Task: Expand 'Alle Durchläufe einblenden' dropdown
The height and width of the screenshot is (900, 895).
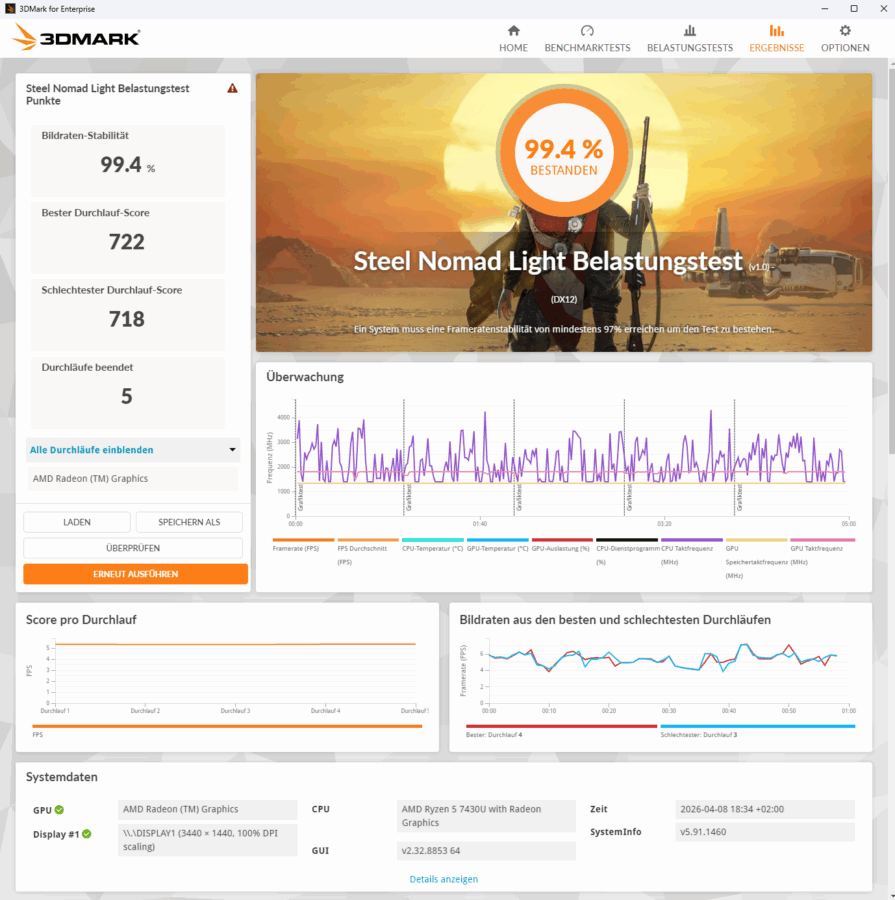Action: pyautogui.click(x=133, y=450)
